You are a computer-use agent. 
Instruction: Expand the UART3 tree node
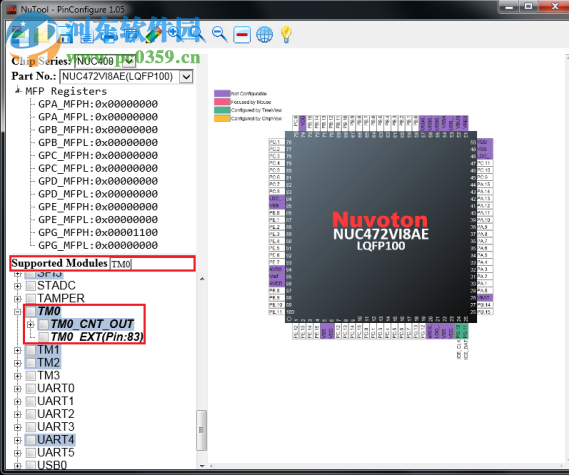click(x=17, y=427)
